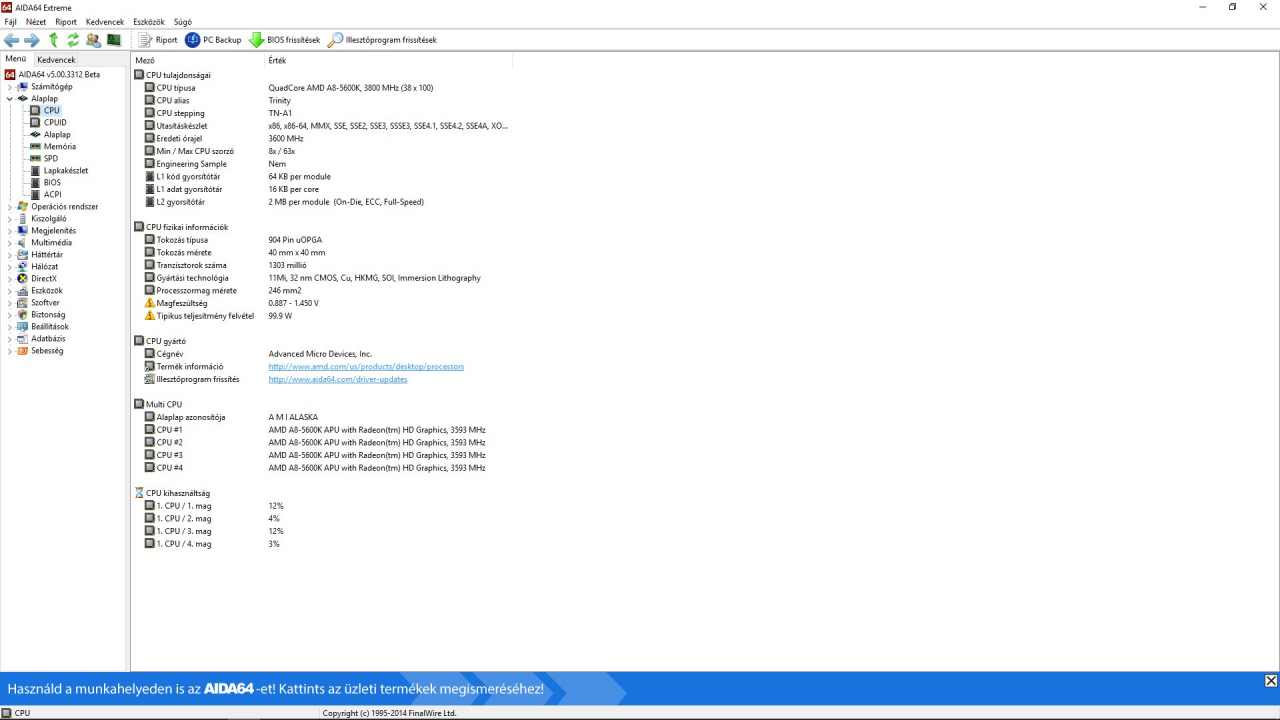Open the Kedvencek menu
This screenshot has height=720, width=1280.
105,21
